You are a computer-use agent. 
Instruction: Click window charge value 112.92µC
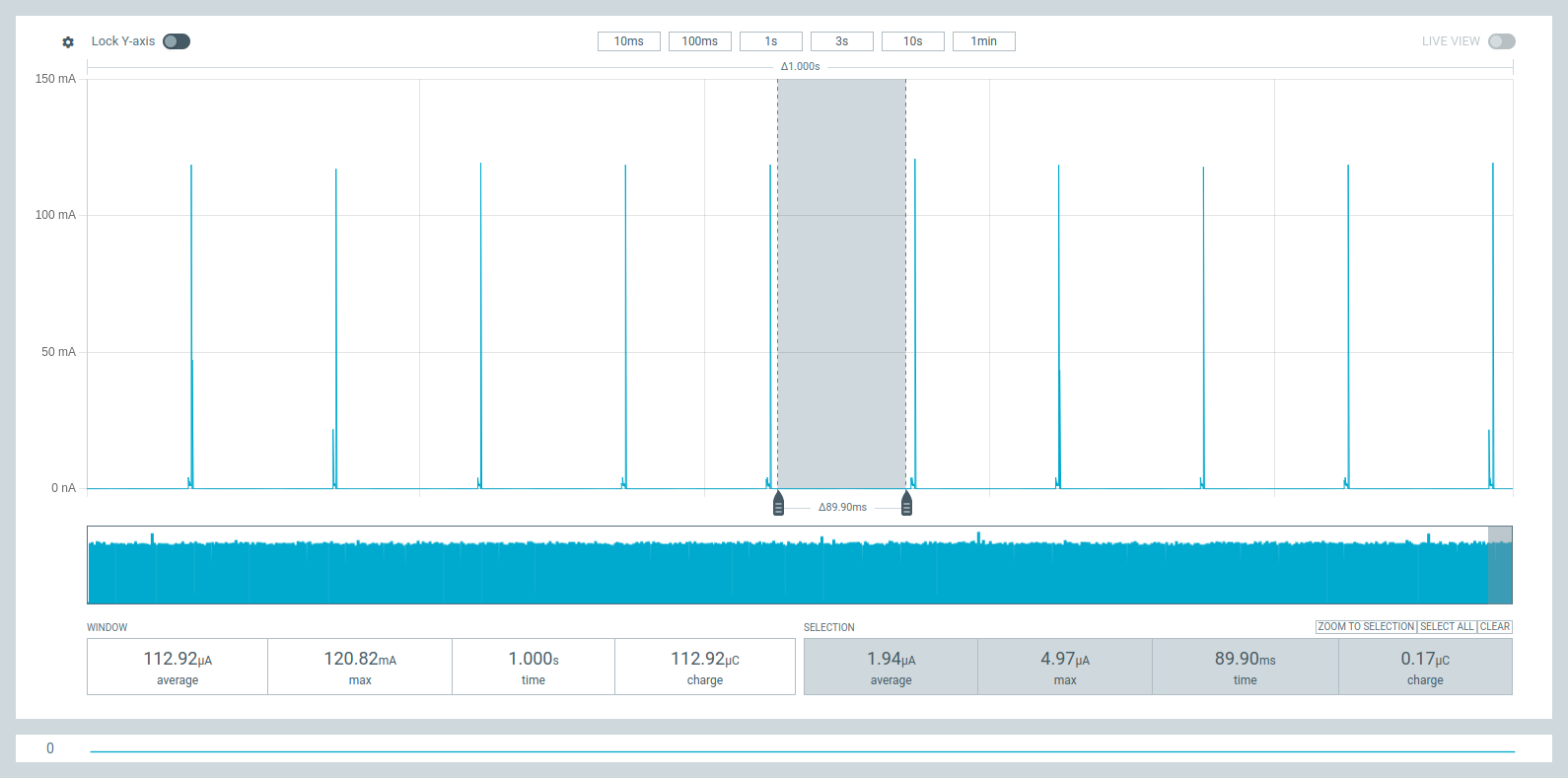click(x=705, y=659)
